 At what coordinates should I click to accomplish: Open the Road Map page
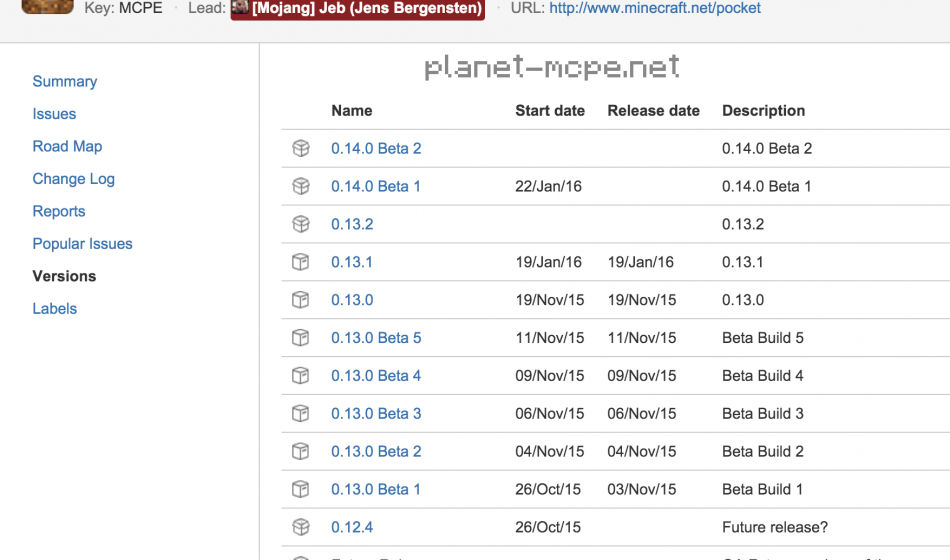[x=67, y=146]
